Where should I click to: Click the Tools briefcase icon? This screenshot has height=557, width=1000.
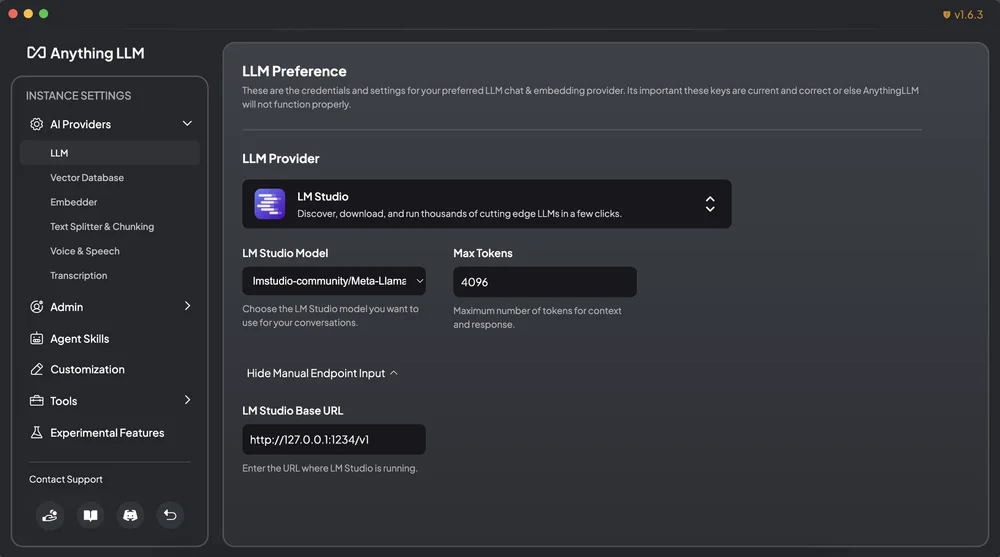click(x=36, y=401)
